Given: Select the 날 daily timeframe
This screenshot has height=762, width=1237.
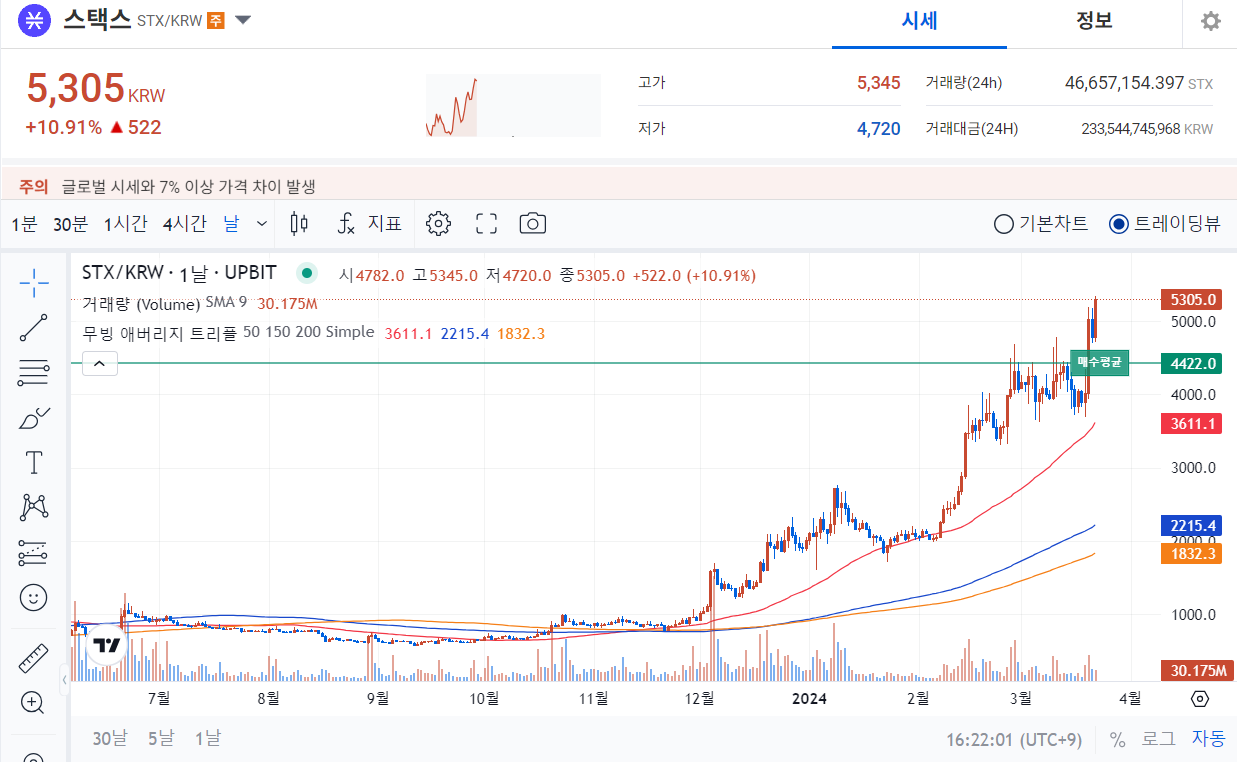Looking at the screenshot, I should pos(231,224).
